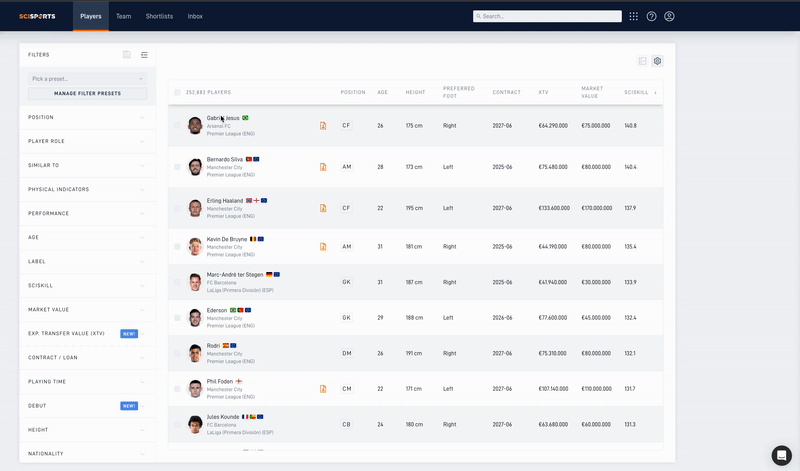Check the Rodri row checkbox
800x471 pixels.
[177, 353]
